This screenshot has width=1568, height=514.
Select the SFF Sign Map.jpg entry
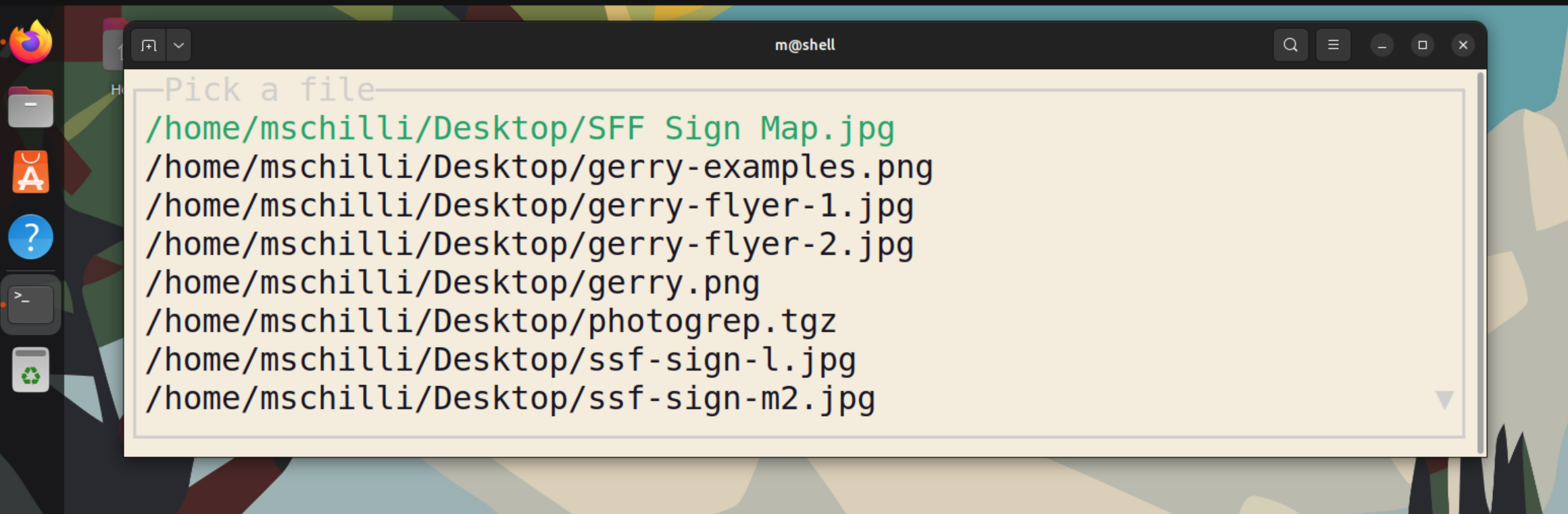[520, 128]
